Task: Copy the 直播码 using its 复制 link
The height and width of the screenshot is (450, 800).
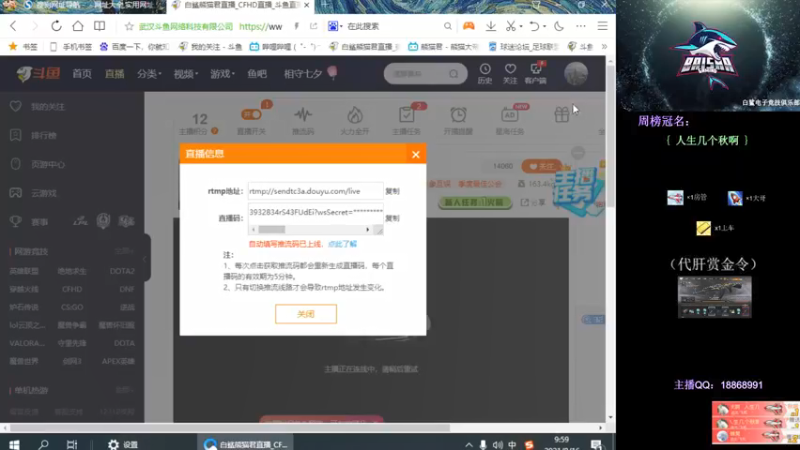Action: click(392, 218)
